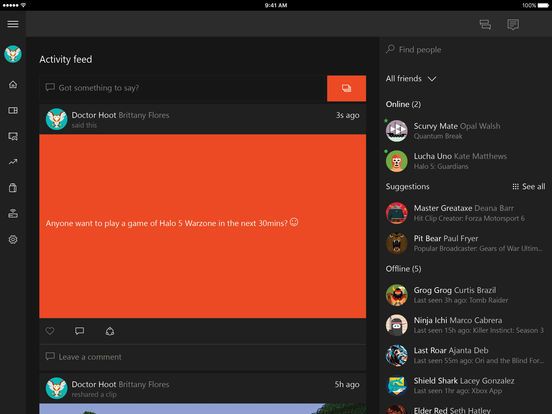Open the messages icon in top bar
Screen dimensions: 552x414
click(x=513, y=24)
